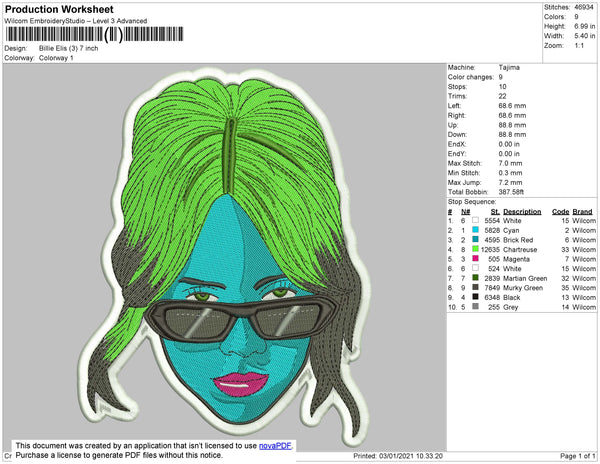Click the 'N#' column header
This screenshot has height=464, width=600.
465,212
